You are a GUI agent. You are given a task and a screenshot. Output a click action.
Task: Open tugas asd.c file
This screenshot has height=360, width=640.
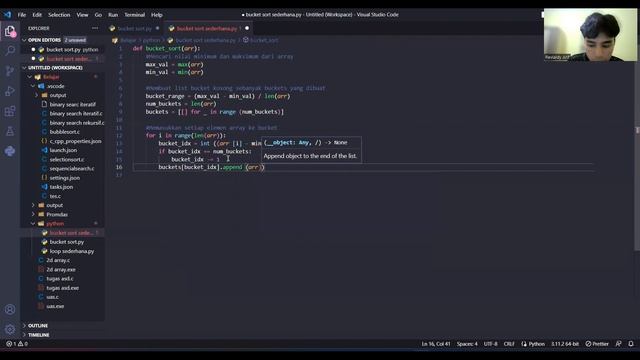pos(60,279)
